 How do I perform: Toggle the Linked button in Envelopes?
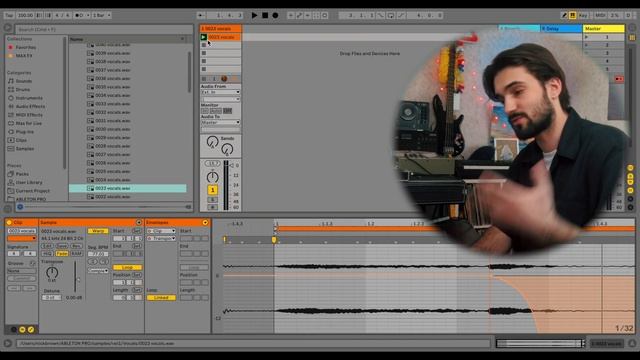161,298
